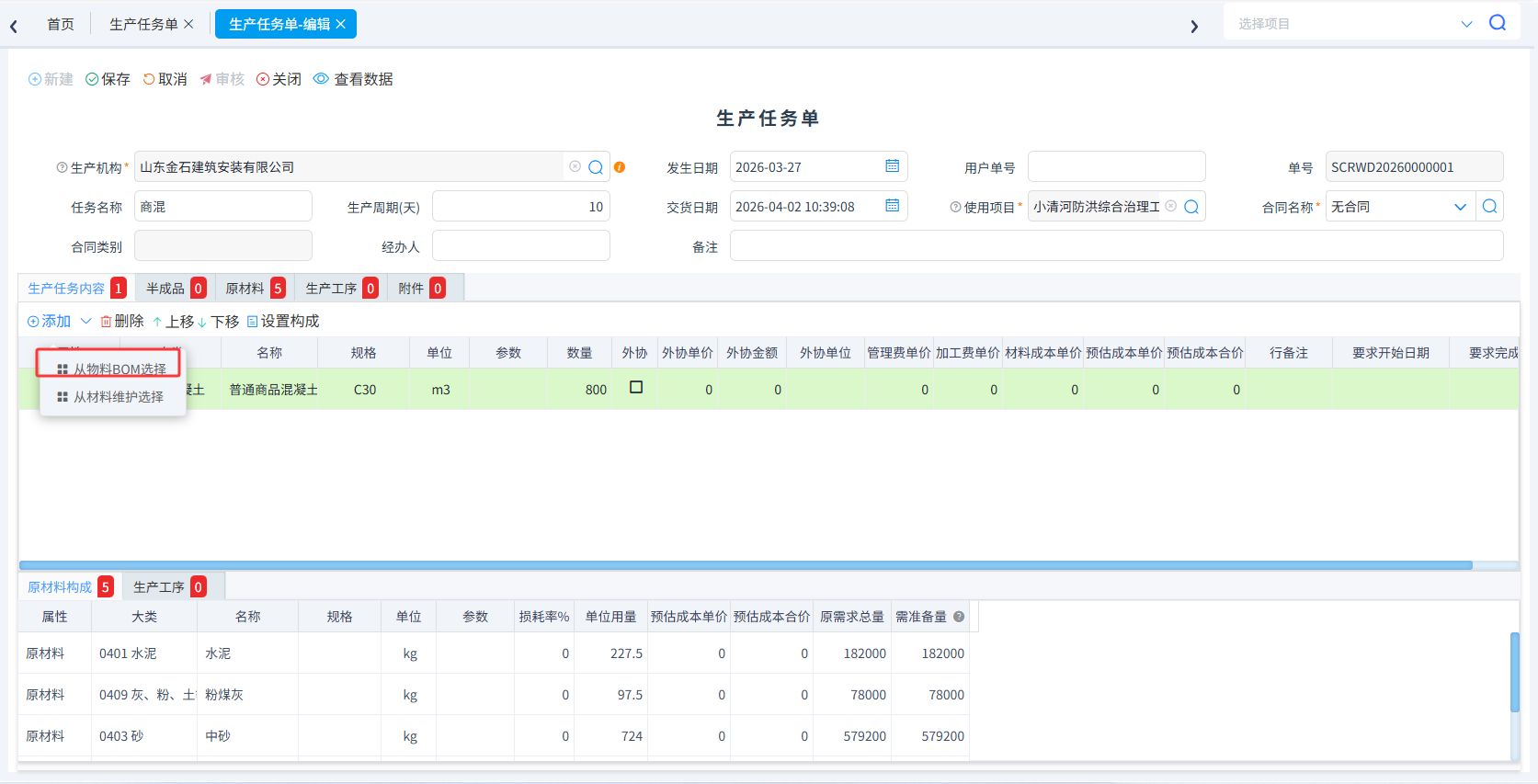Screen dimensions: 1538x784
Task: Click search icon in 使用项目 field
Action: pos(1191,207)
